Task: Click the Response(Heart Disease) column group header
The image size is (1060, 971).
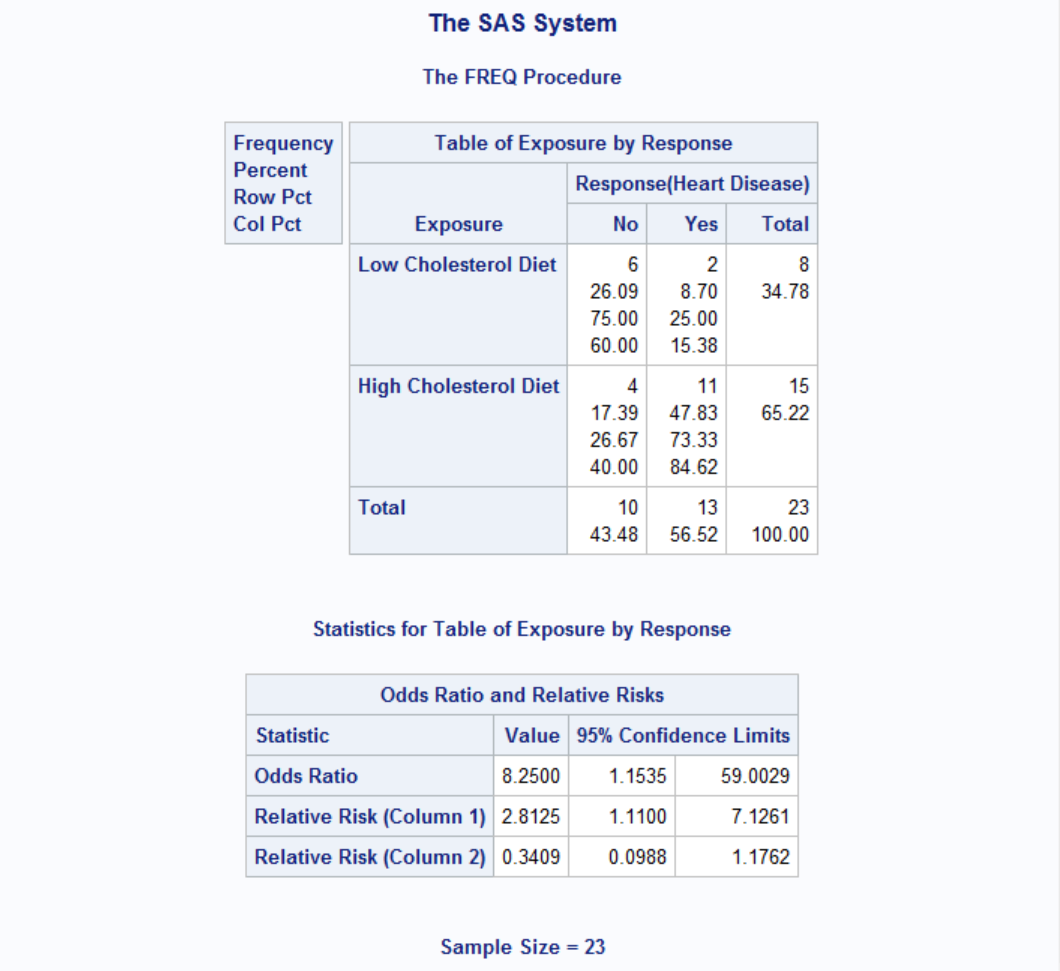Action: 691,184
